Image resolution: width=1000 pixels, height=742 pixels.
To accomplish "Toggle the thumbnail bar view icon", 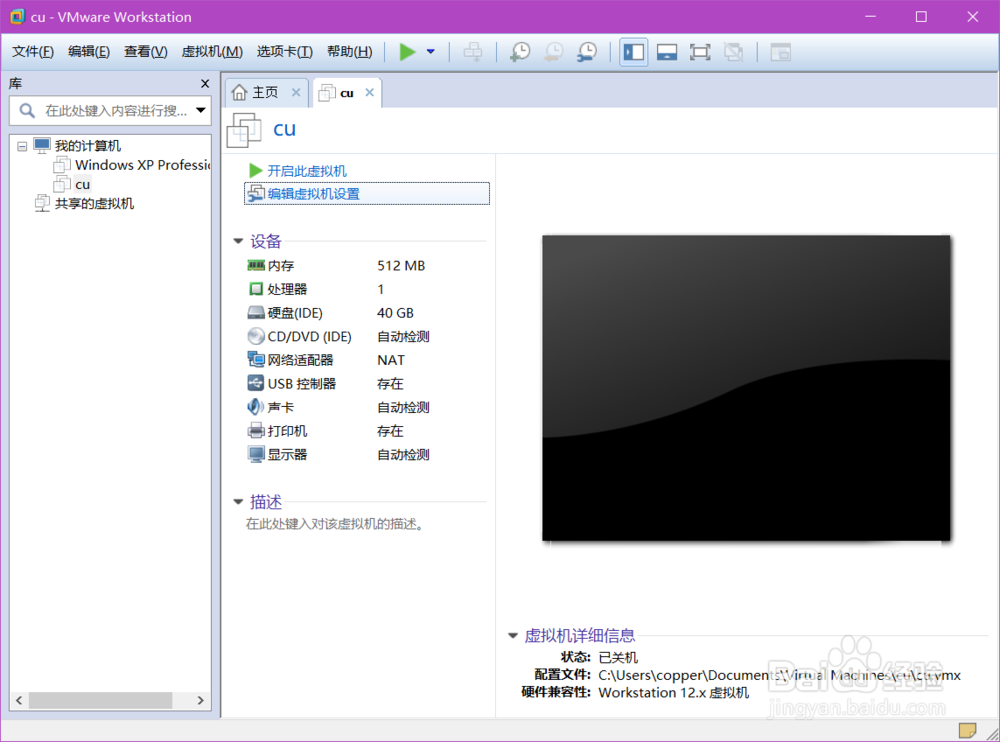I will tap(667, 52).
